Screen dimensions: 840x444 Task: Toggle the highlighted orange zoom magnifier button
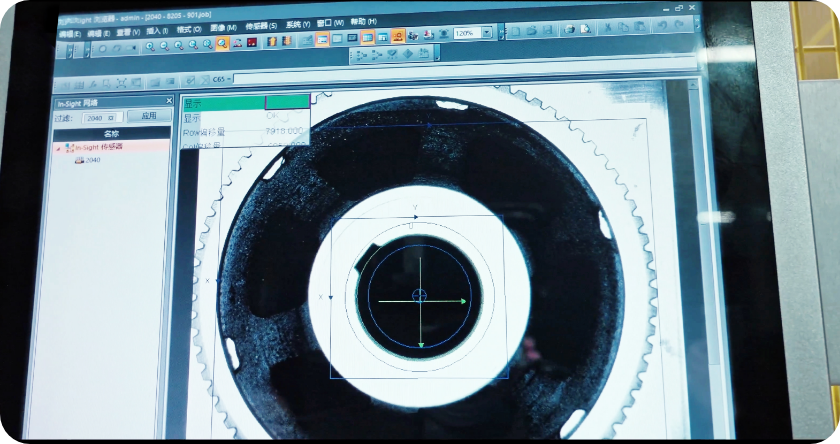pos(222,43)
